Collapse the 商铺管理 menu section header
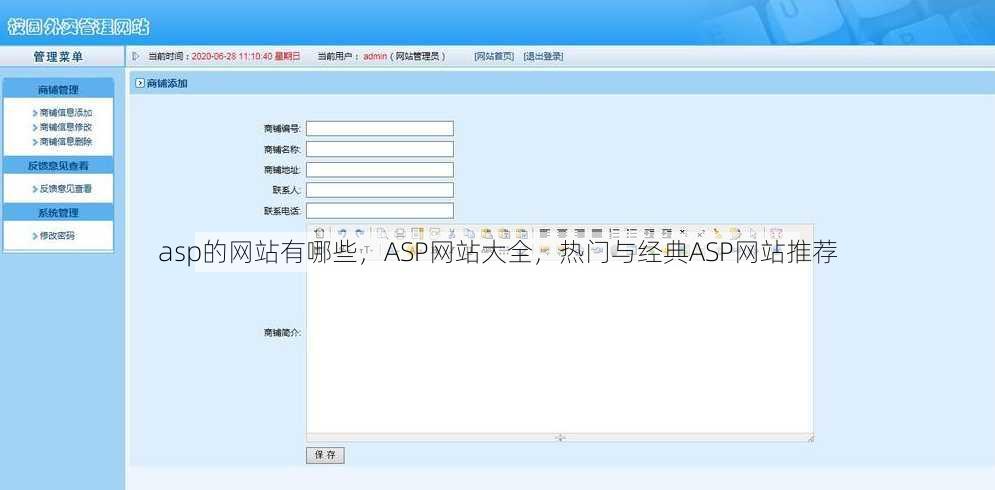Viewport: 995px width, 490px height. click(x=58, y=89)
